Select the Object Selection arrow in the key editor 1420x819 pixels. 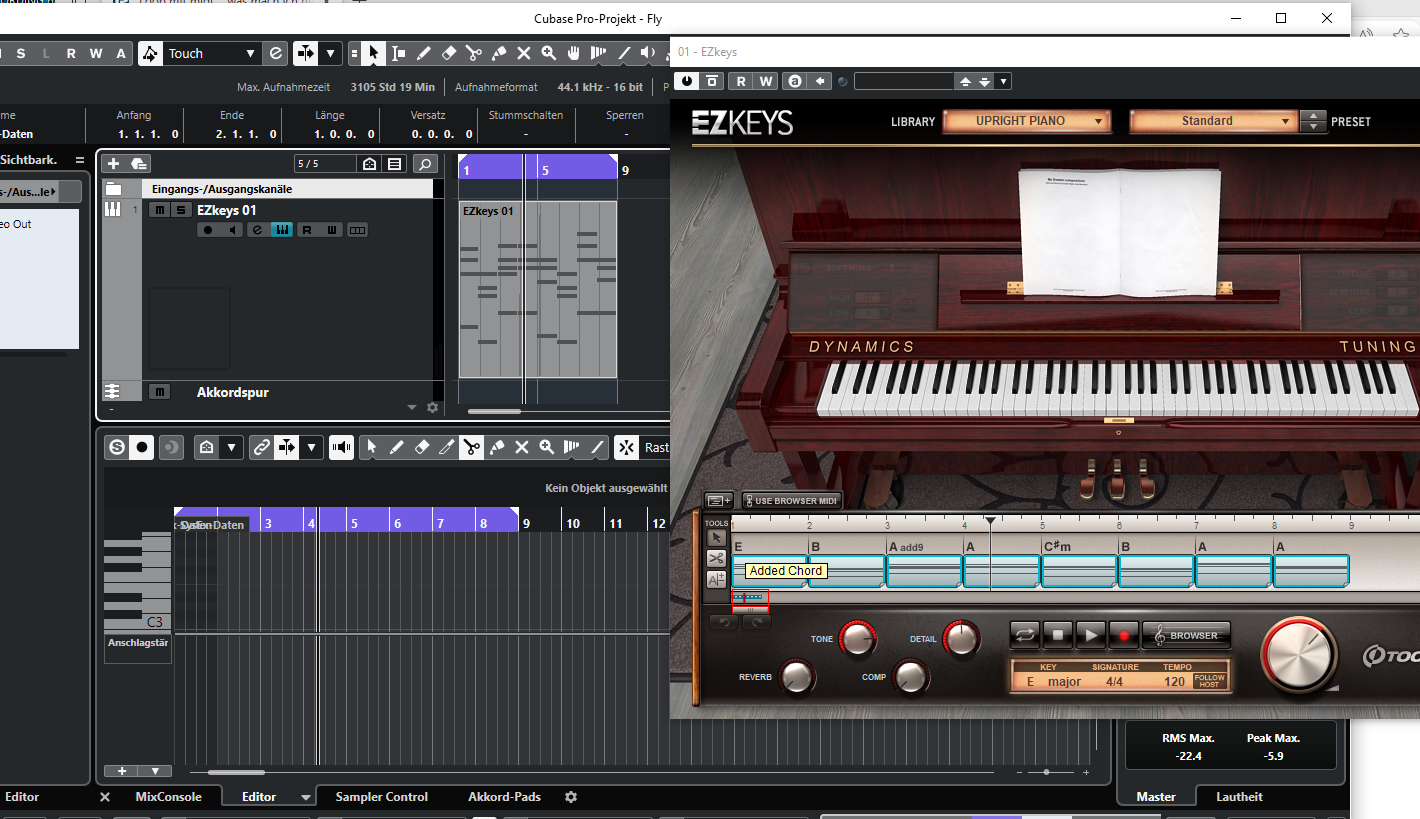(x=371, y=447)
